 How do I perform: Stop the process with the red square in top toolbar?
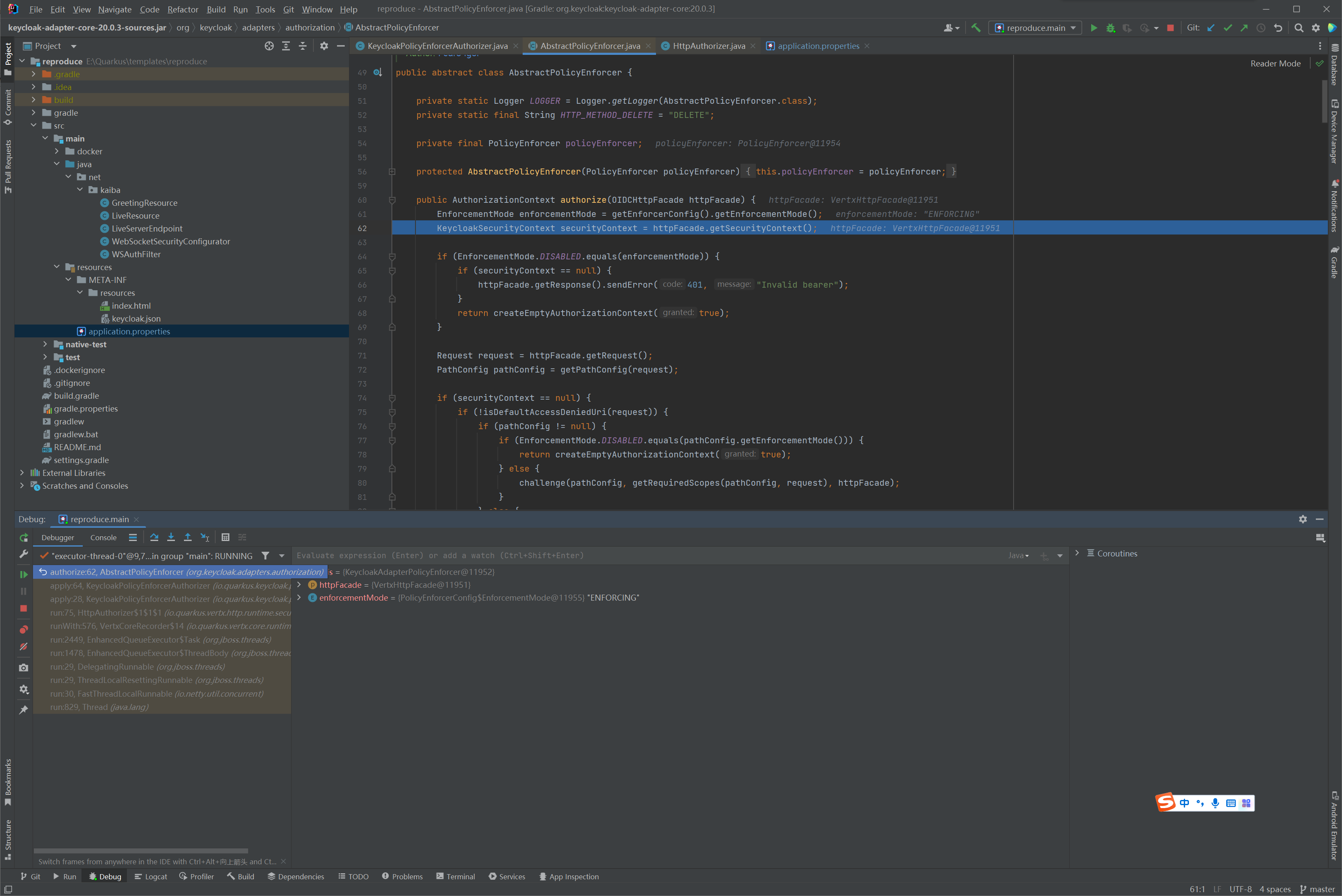tap(1170, 27)
